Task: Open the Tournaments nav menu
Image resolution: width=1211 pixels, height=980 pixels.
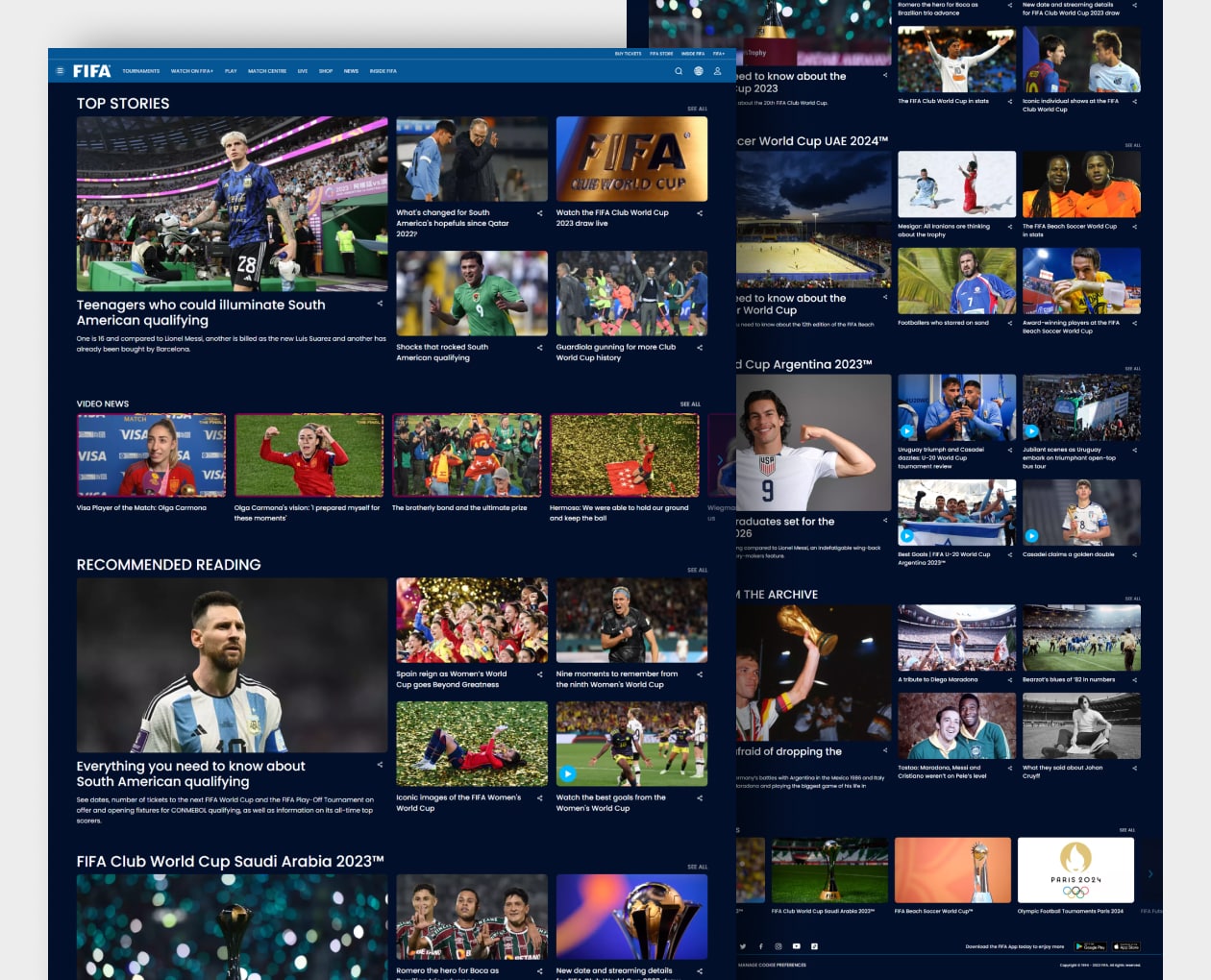Action: point(141,71)
